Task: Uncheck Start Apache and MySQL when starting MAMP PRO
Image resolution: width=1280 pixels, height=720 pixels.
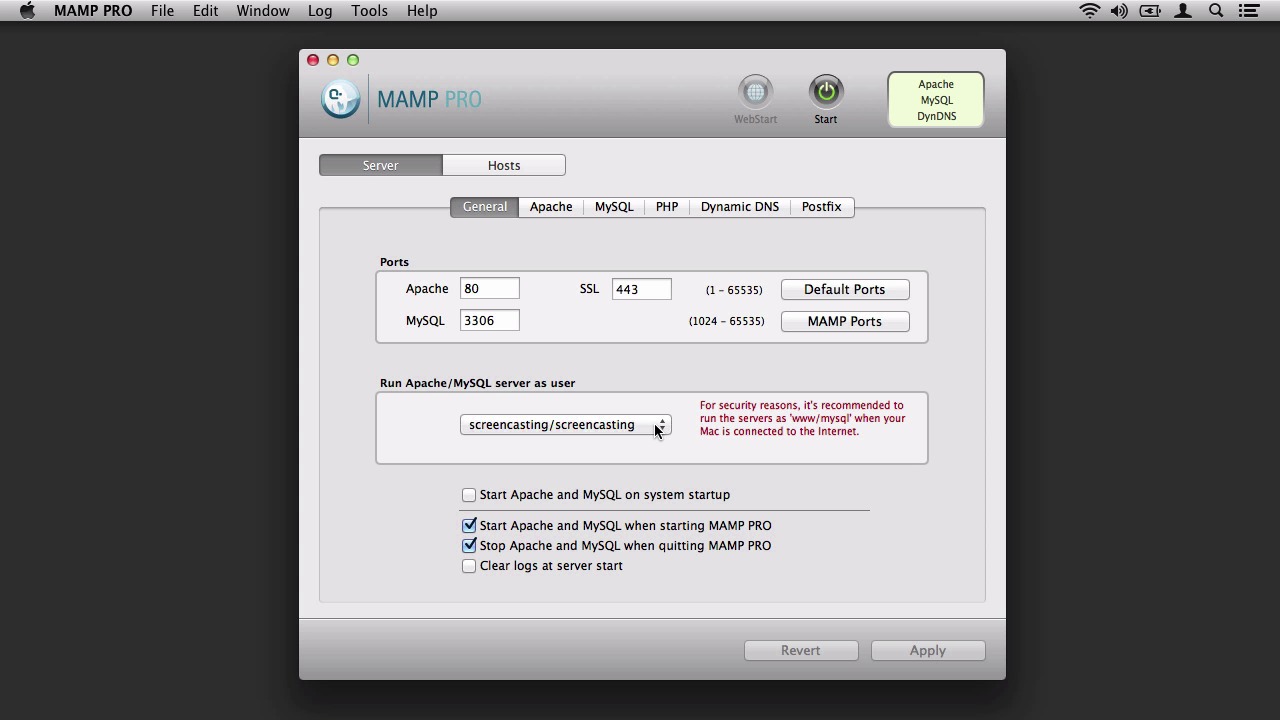Action: 469,525
